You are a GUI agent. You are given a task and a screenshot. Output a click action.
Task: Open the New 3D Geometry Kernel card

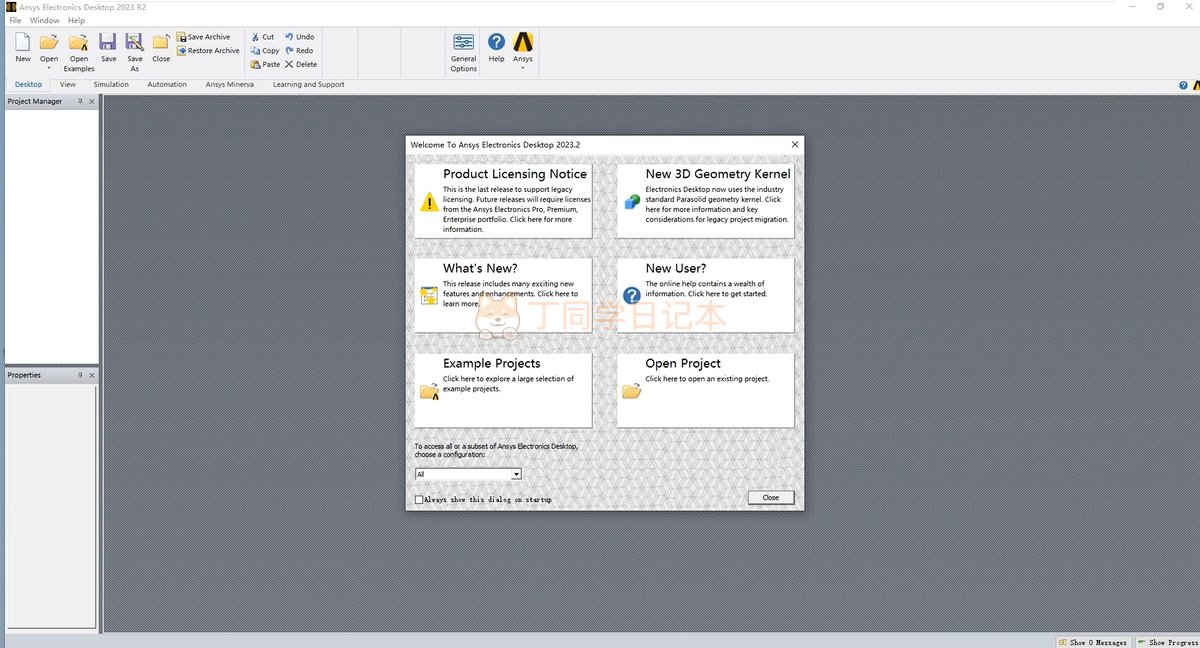point(705,201)
